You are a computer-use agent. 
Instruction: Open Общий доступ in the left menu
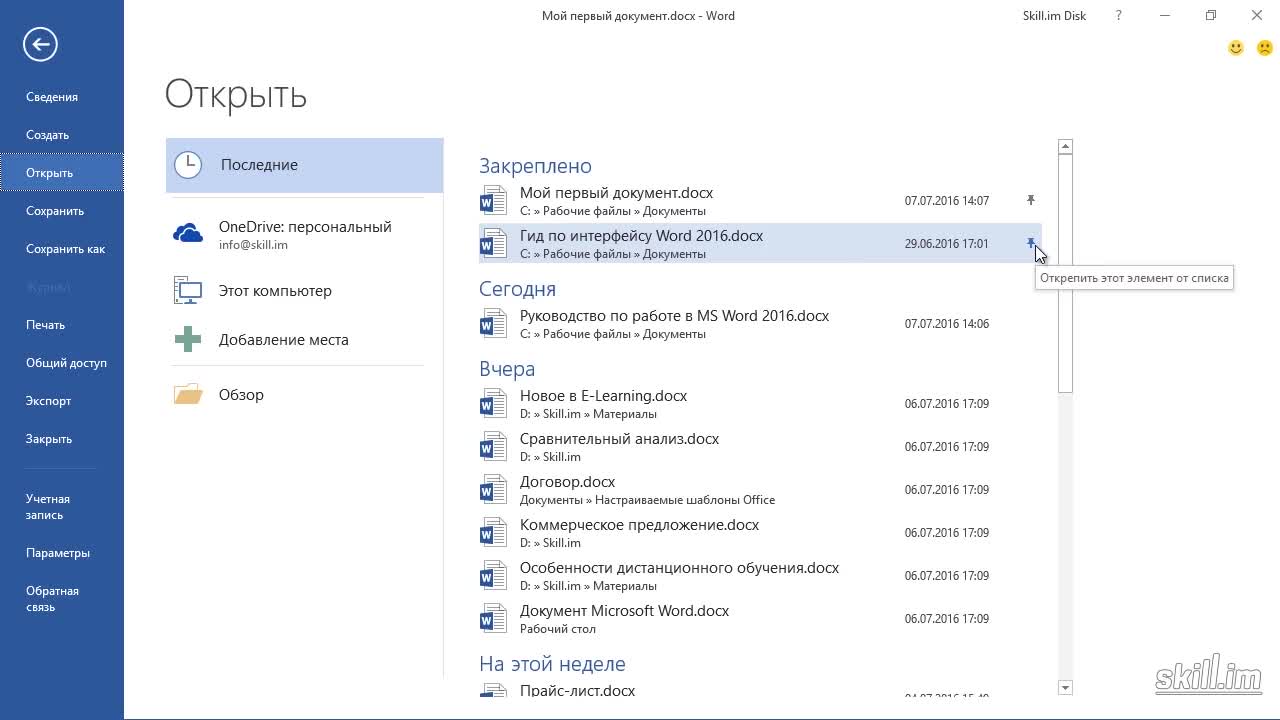(x=62, y=363)
